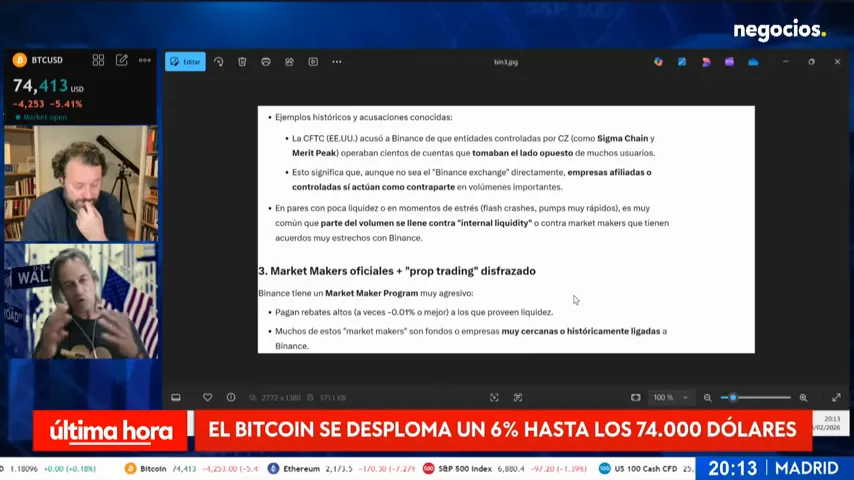Click the fit to window icon

coord(636,398)
